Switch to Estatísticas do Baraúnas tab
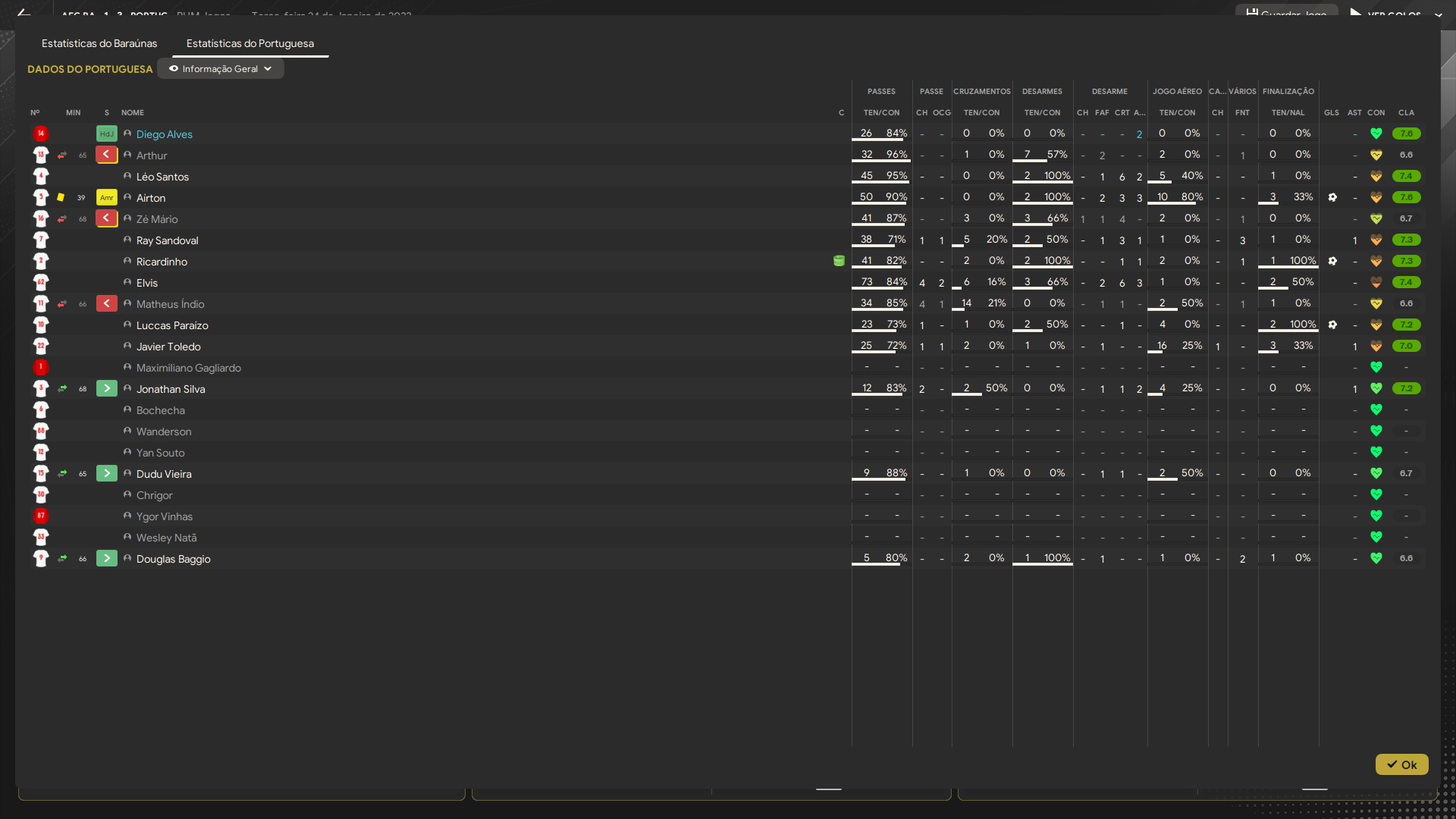Viewport: 1456px width, 819px height. coord(99,43)
